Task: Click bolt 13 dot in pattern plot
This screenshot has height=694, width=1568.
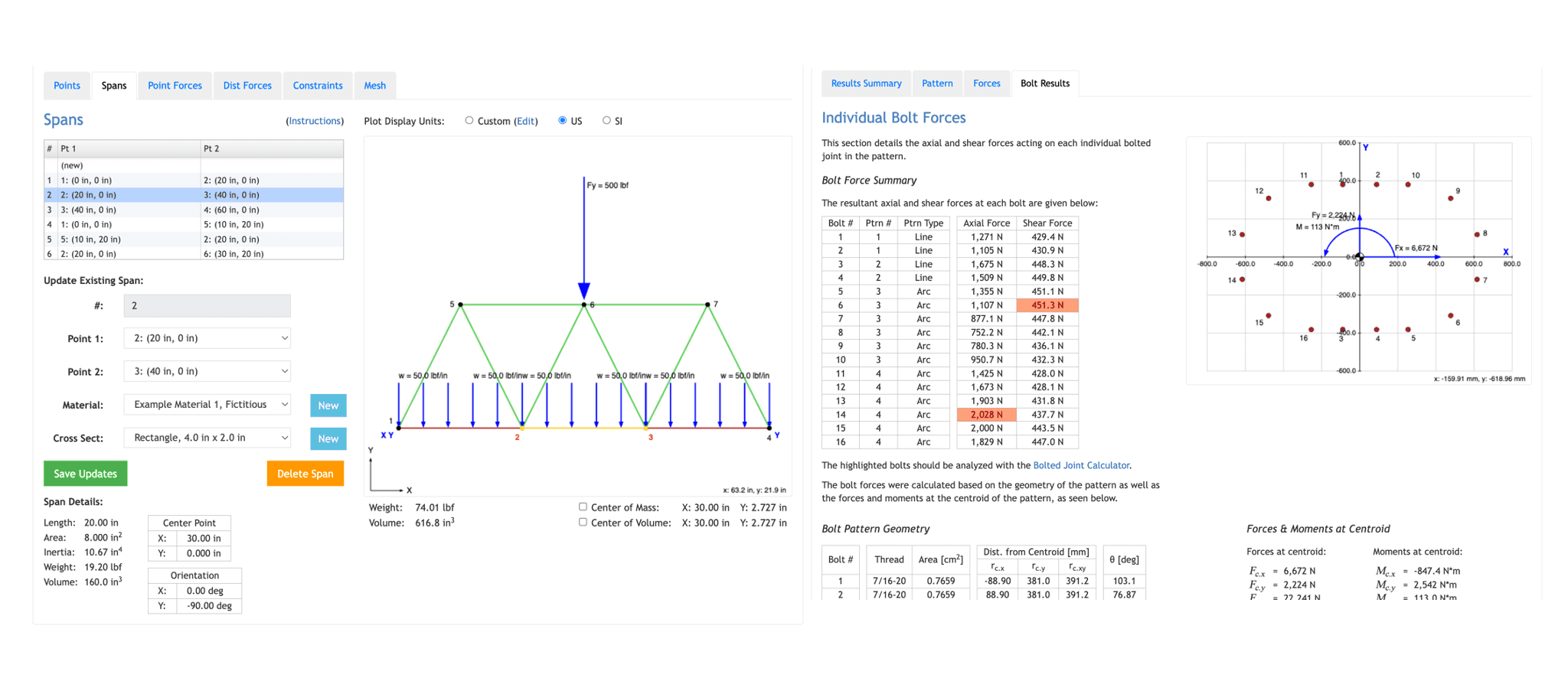Action: coord(1242,234)
